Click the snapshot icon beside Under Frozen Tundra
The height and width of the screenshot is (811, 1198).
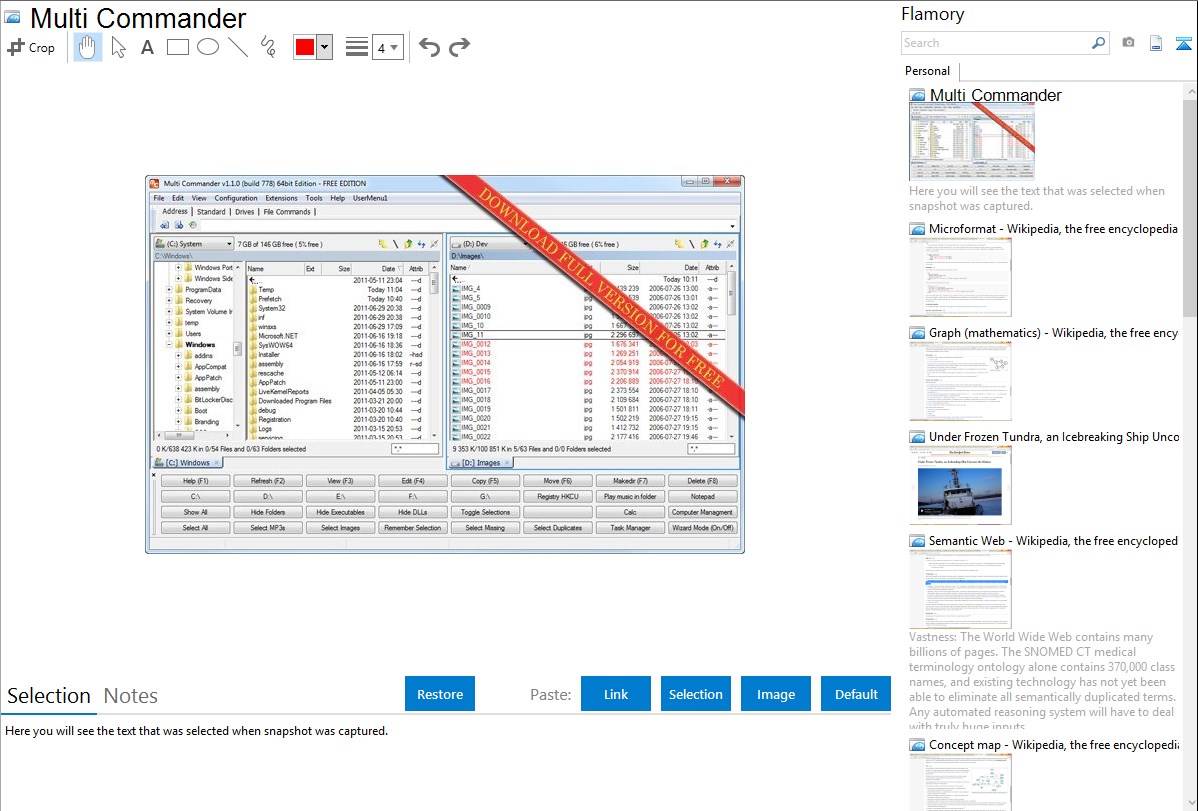coord(917,437)
